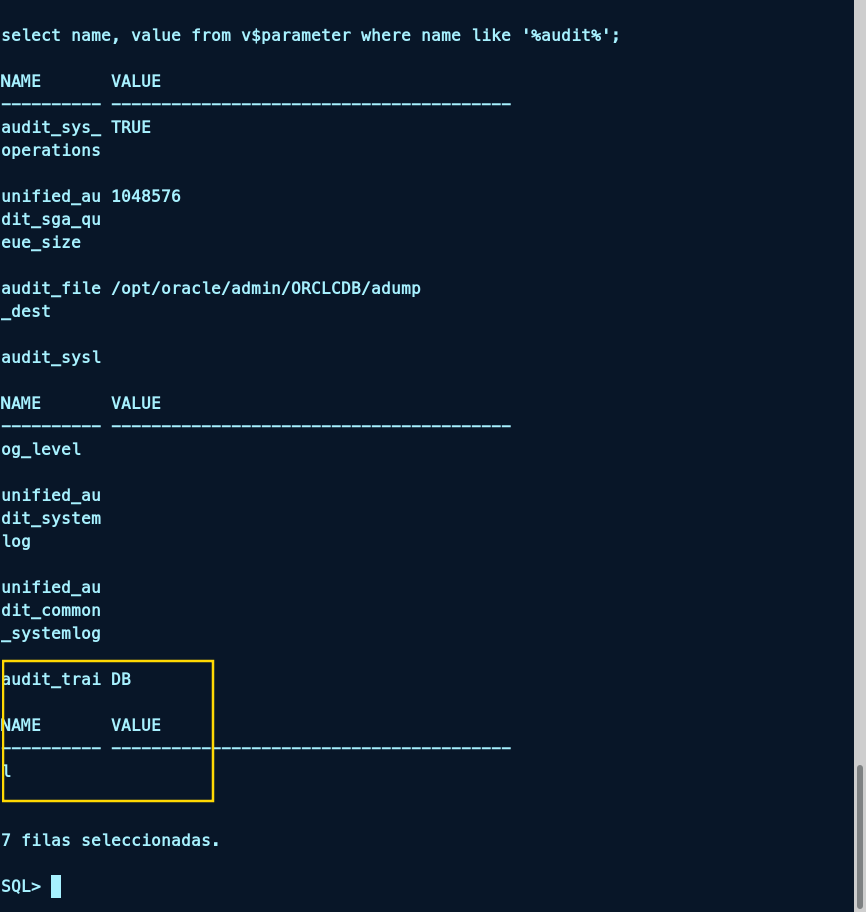Click the _dest text line
This screenshot has height=912, width=866.
26,311
